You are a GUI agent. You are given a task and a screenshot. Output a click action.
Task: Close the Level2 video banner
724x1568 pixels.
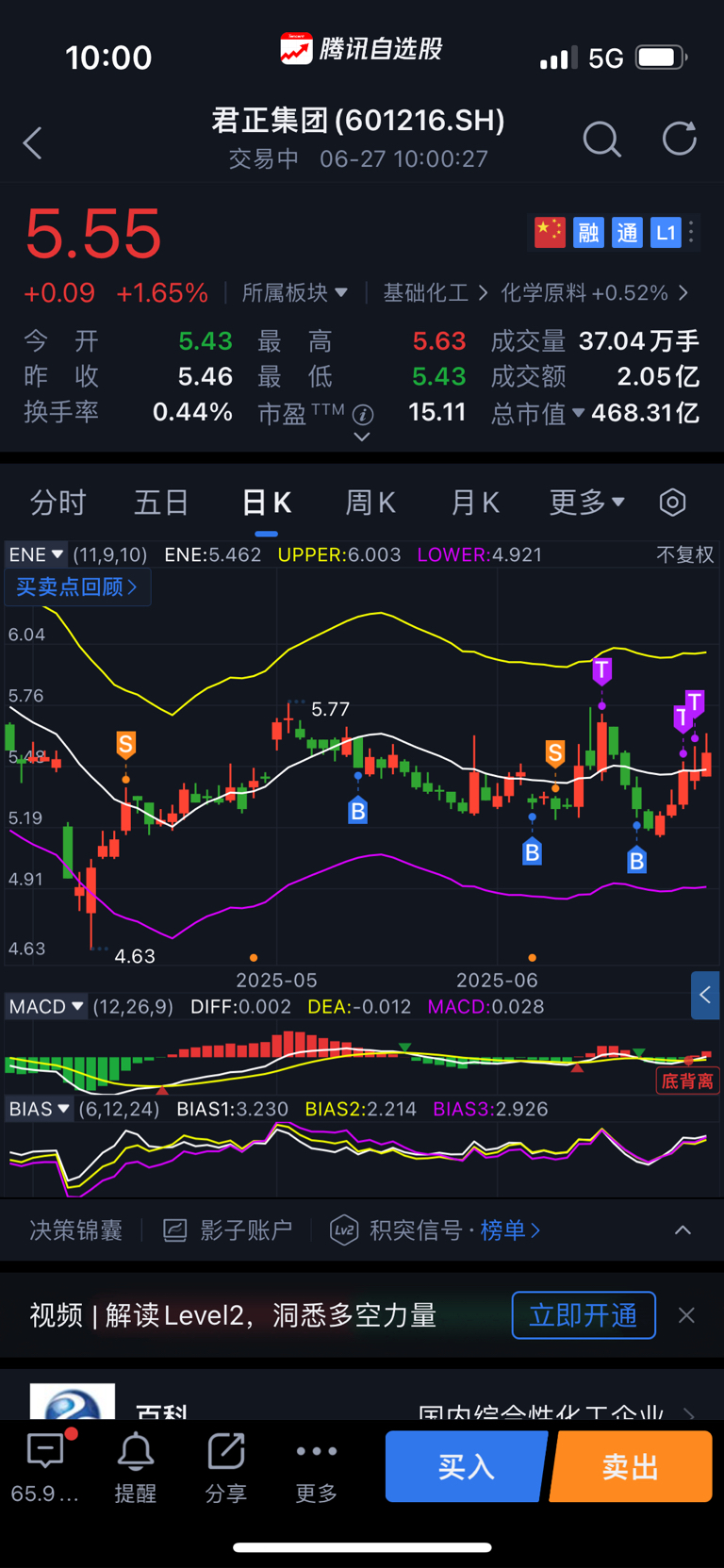point(686,1315)
